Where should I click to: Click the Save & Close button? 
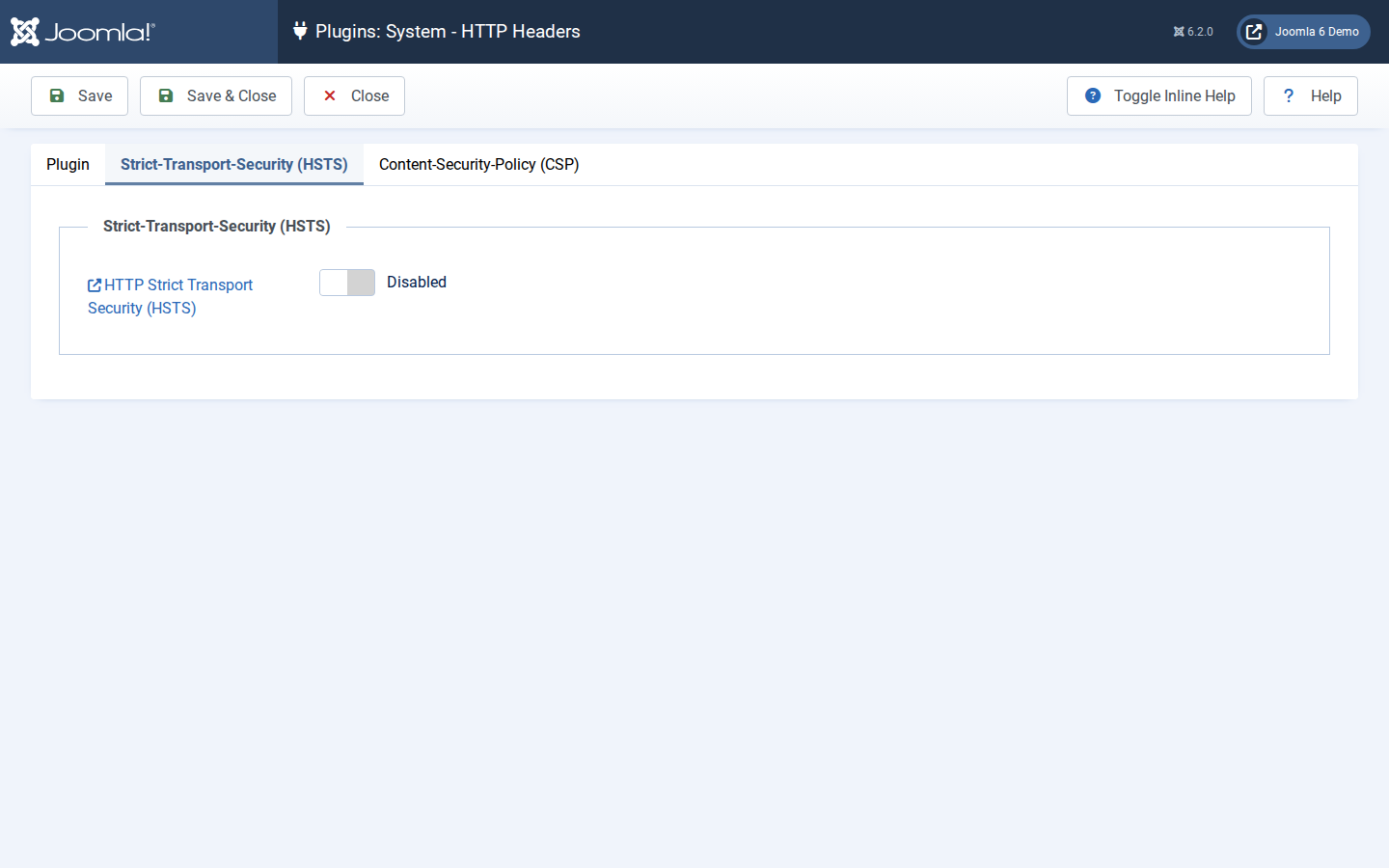coord(216,95)
